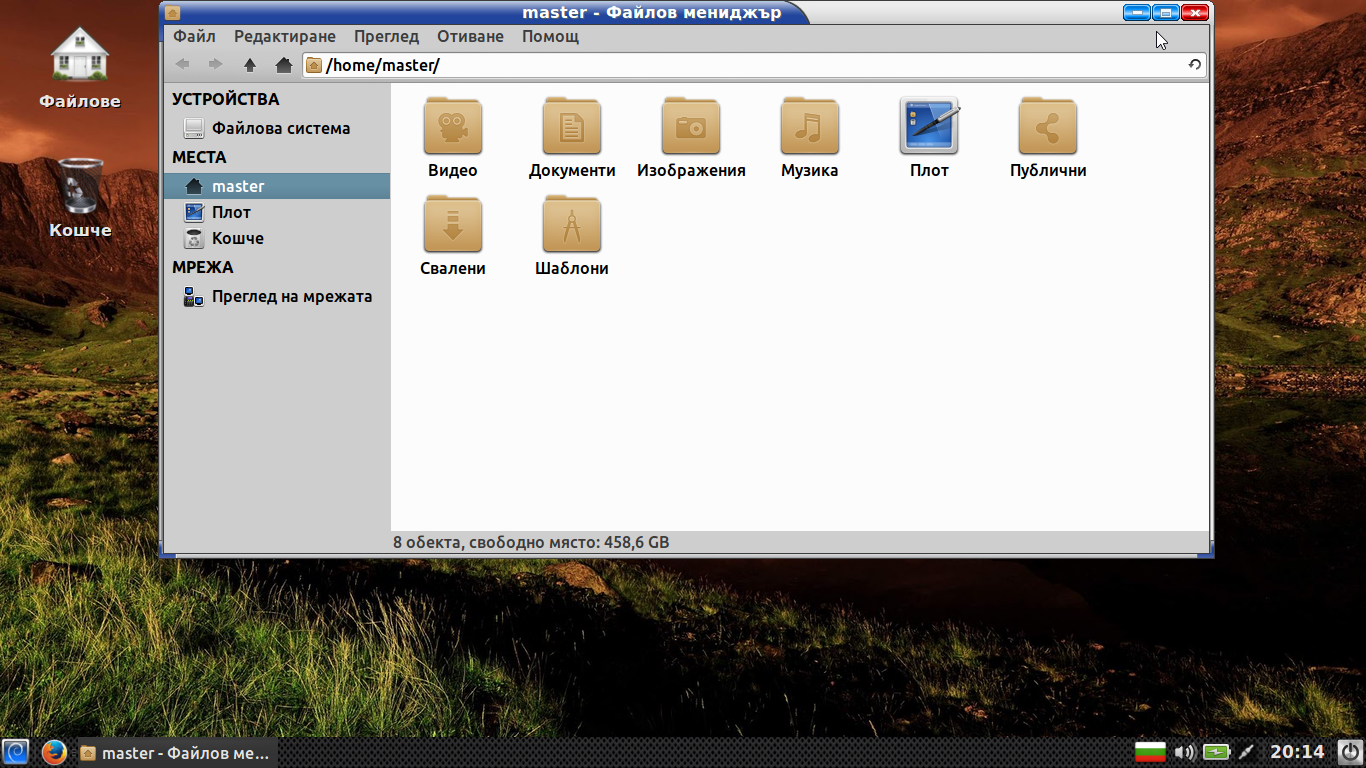The height and width of the screenshot is (768, 1366).
Task: Open the Редактиране menu
Action: 285,36
